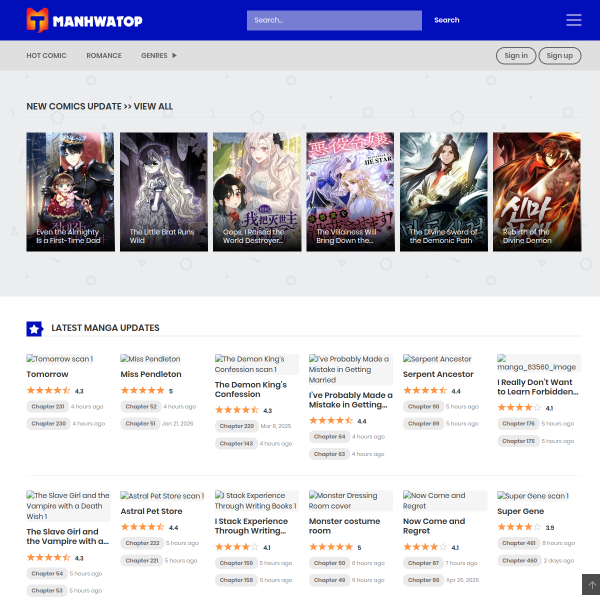The image size is (600, 600).
Task: Open the Miss Pendleton title link
Action: tap(151, 374)
